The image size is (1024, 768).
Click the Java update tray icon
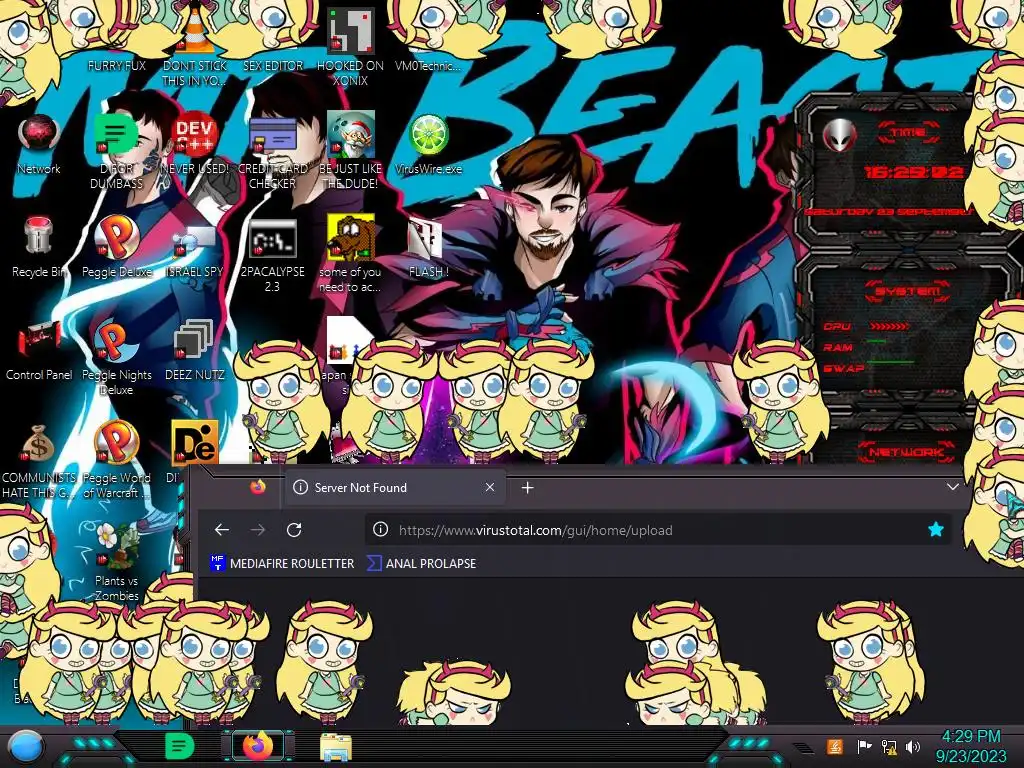pos(834,746)
